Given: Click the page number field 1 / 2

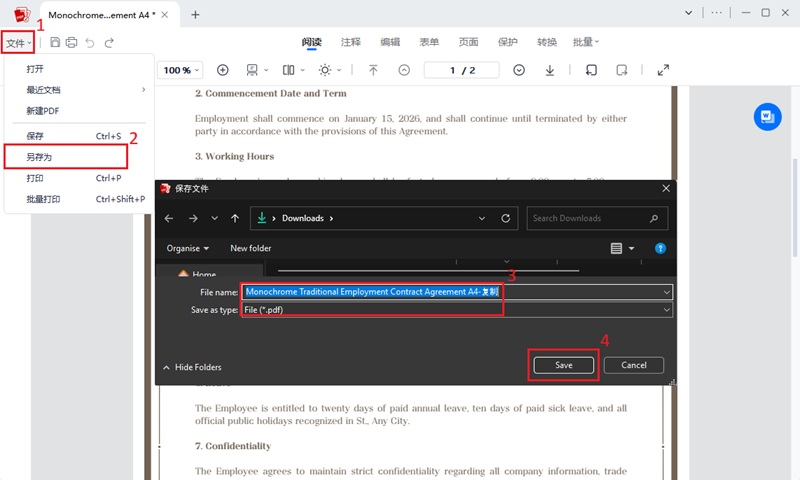Looking at the screenshot, I should (x=462, y=70).
